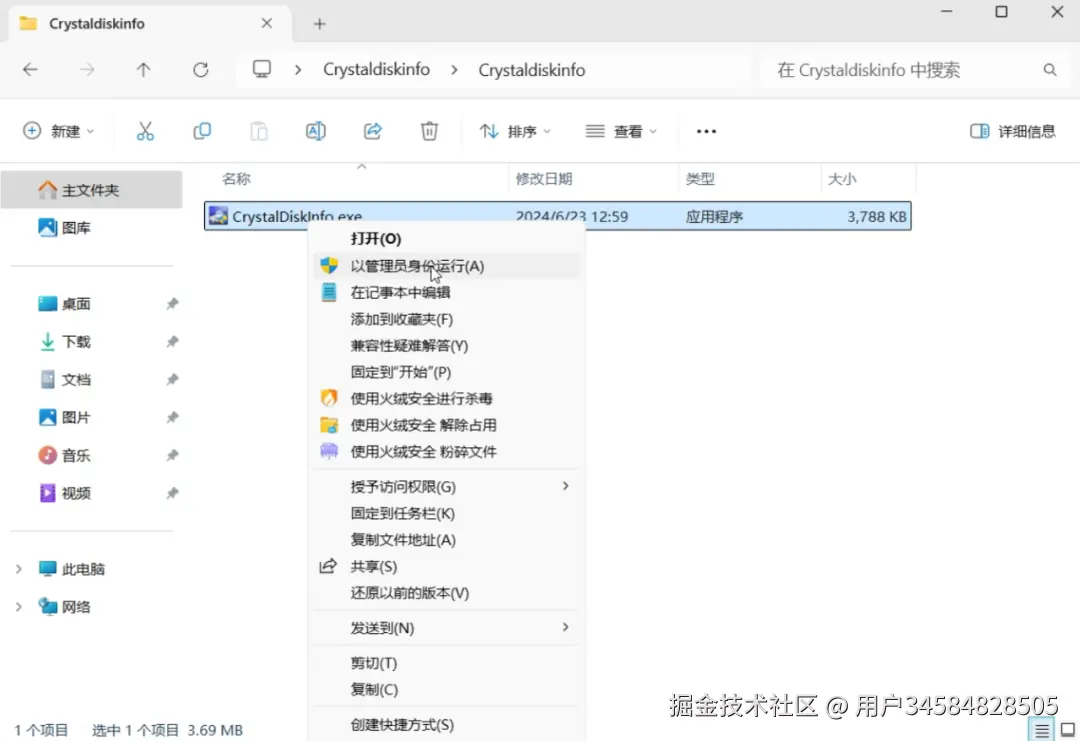The height and width of the screenshot is (741, 1080).
Task: Click the Rename icon in toolbar
Action: tap(315, 131)
